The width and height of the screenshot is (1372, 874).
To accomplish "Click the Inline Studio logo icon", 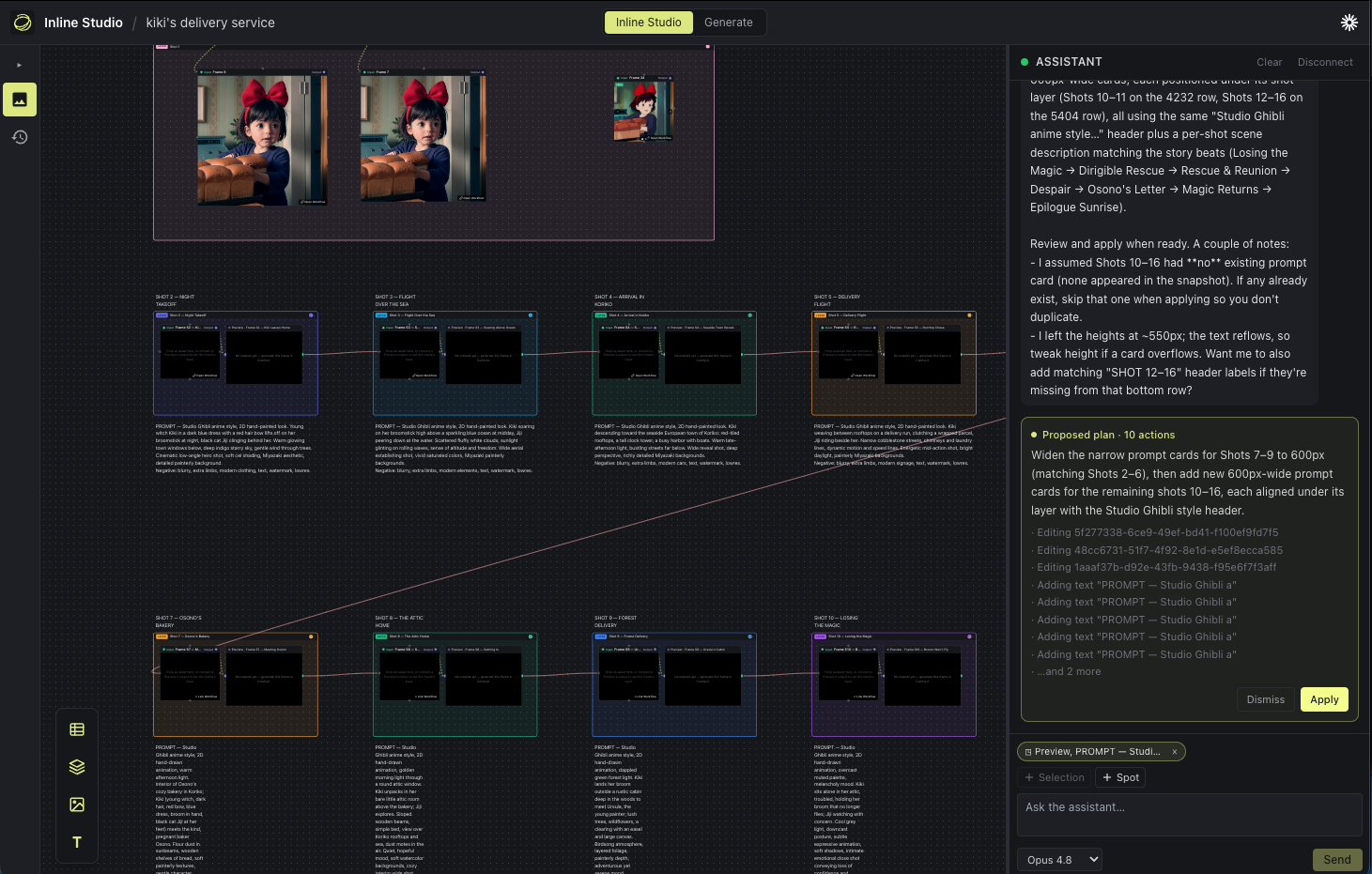I will point(23,23).
